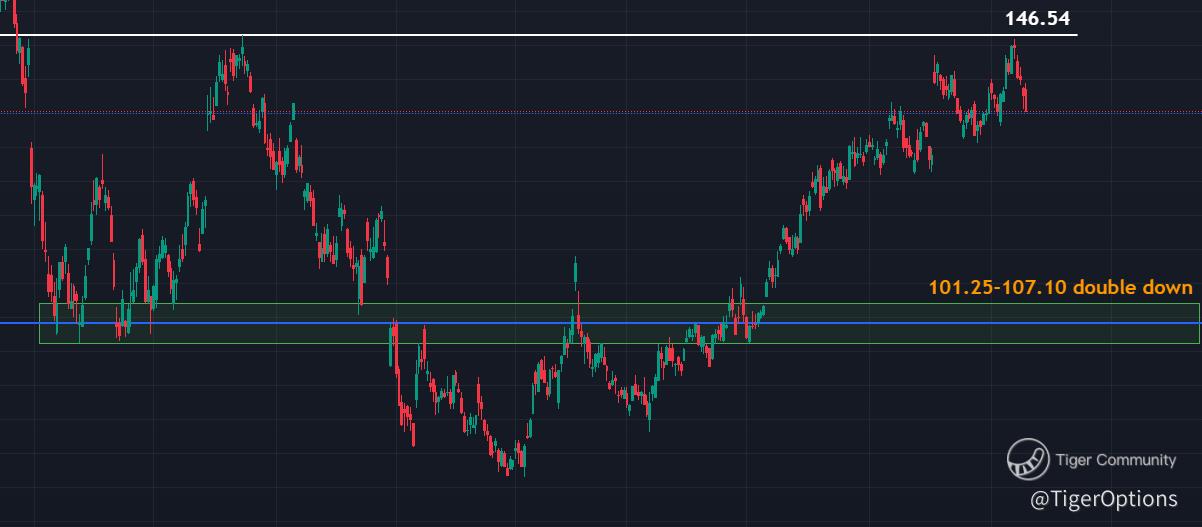
Task: Click the gap-up candle cluster near the right side
Action: (x=940, y=78)
